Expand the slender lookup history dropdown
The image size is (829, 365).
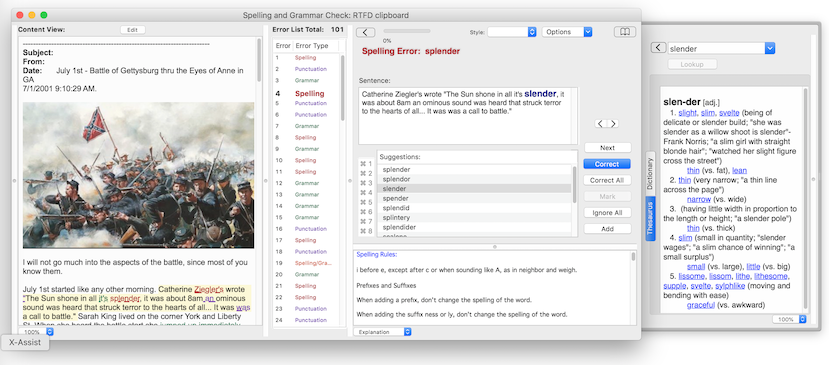(770, 49)
